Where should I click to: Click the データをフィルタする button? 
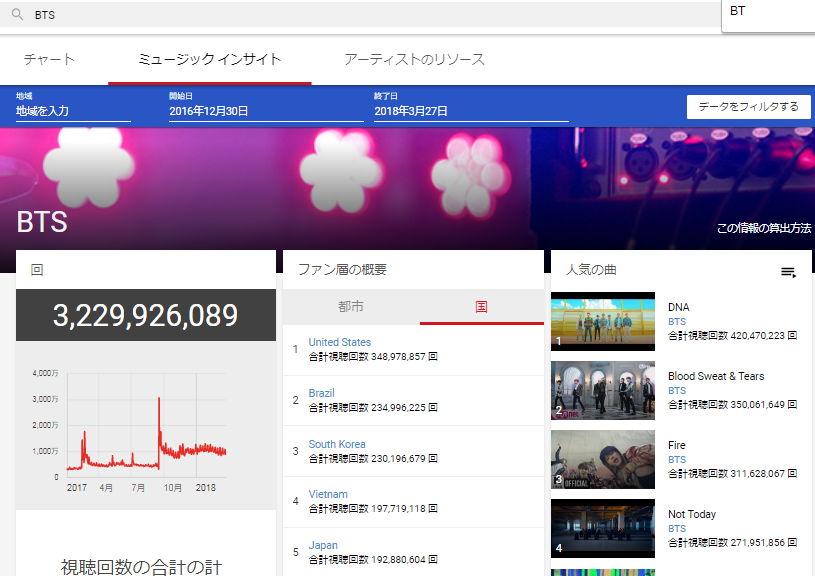[748, 107]
